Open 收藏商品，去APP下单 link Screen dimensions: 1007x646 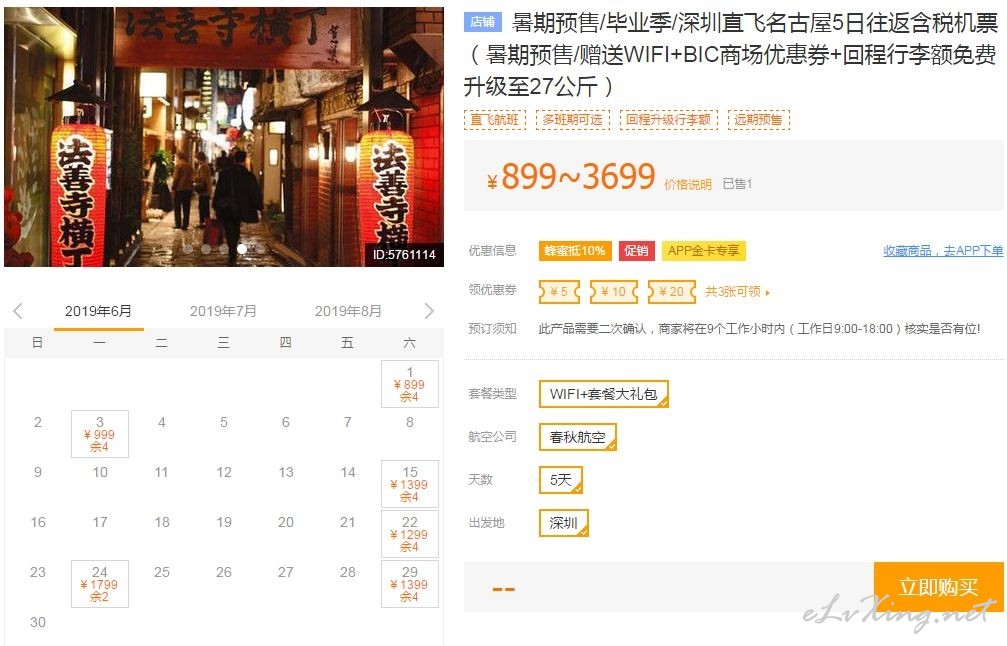[943, 250]
